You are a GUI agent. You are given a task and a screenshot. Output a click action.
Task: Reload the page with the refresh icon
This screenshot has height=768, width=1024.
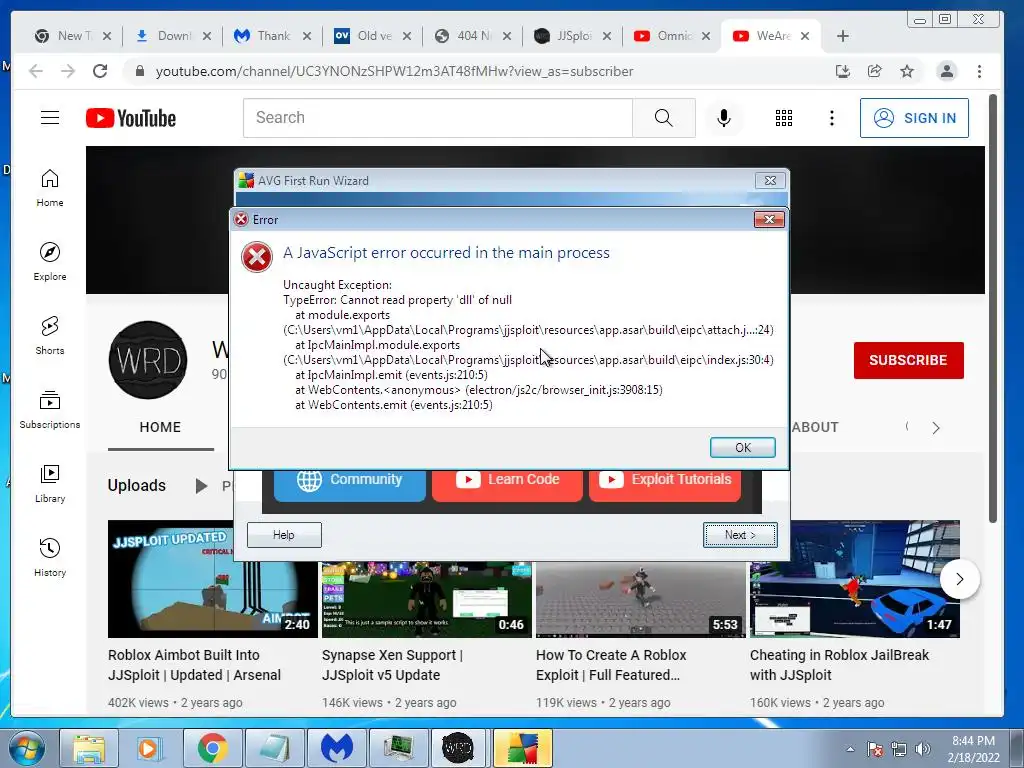(100, 71)
